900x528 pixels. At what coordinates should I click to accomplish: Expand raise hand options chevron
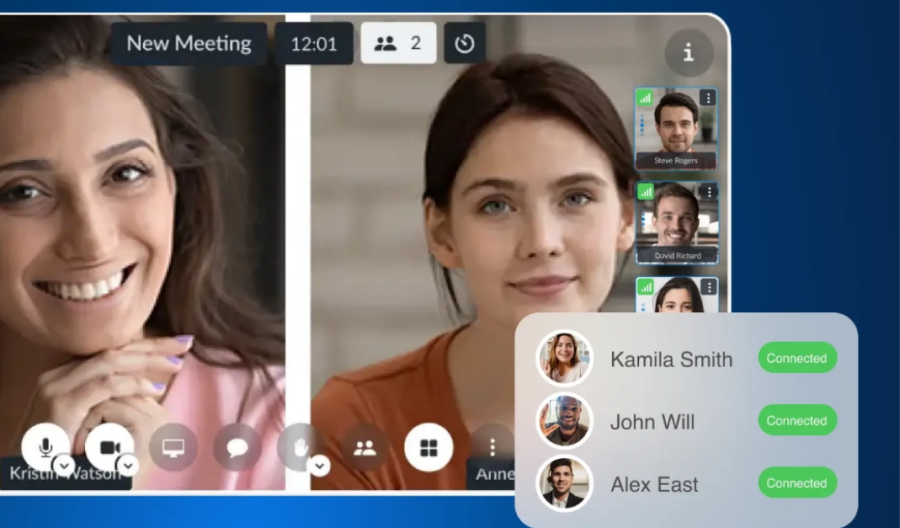319,465
